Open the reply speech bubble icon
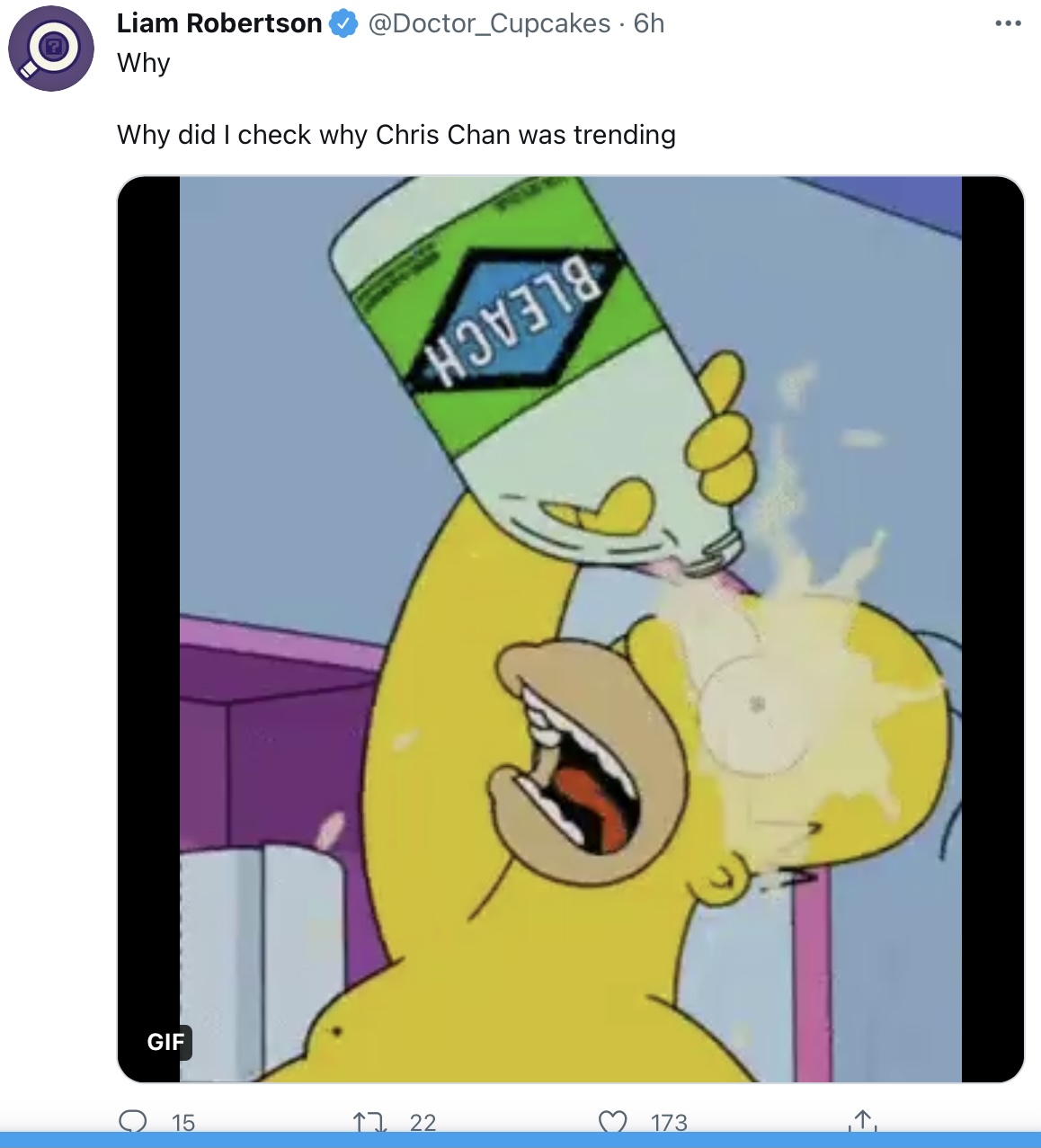 (x=133, y=1121)
